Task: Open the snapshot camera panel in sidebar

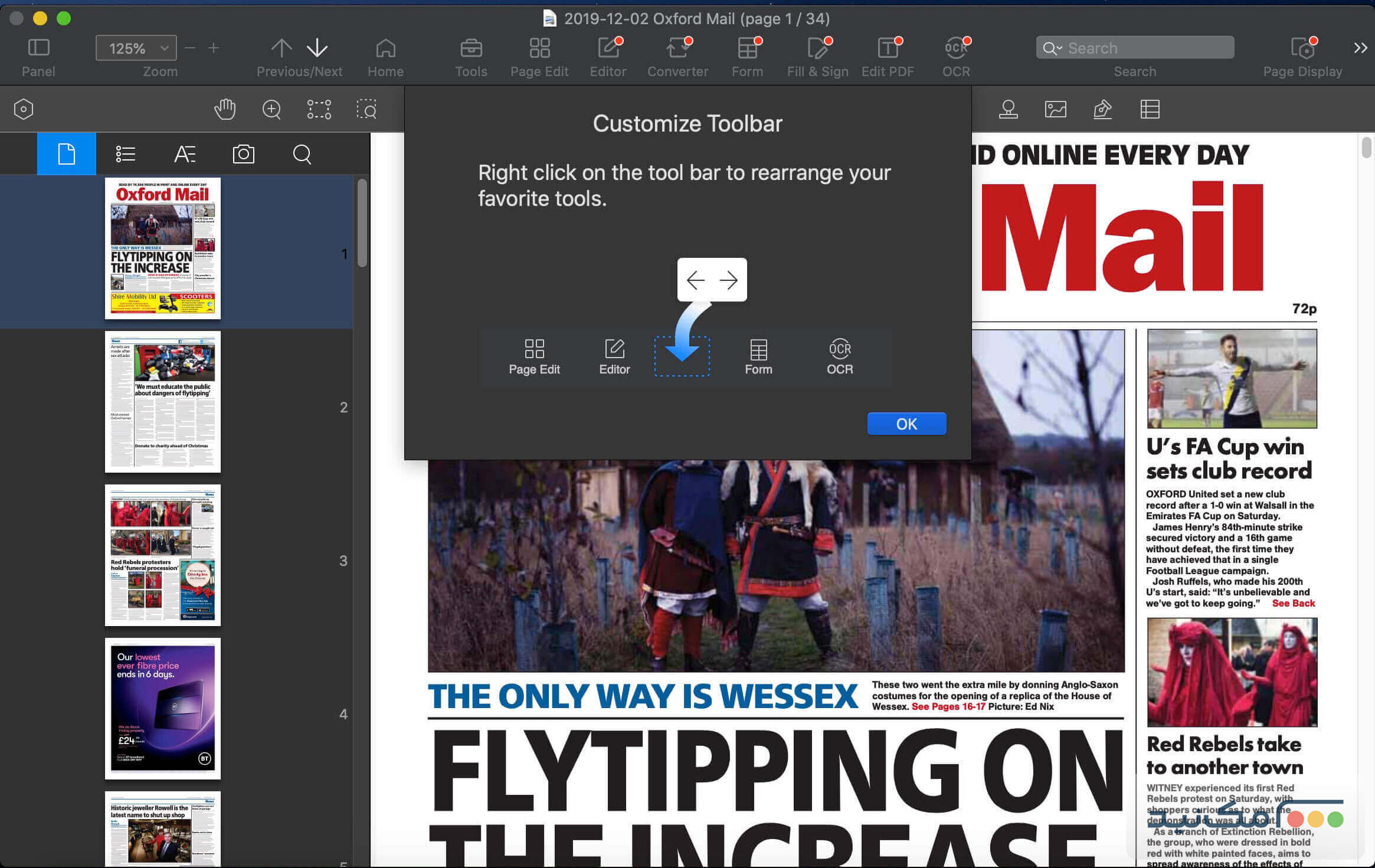Action: 243,154
